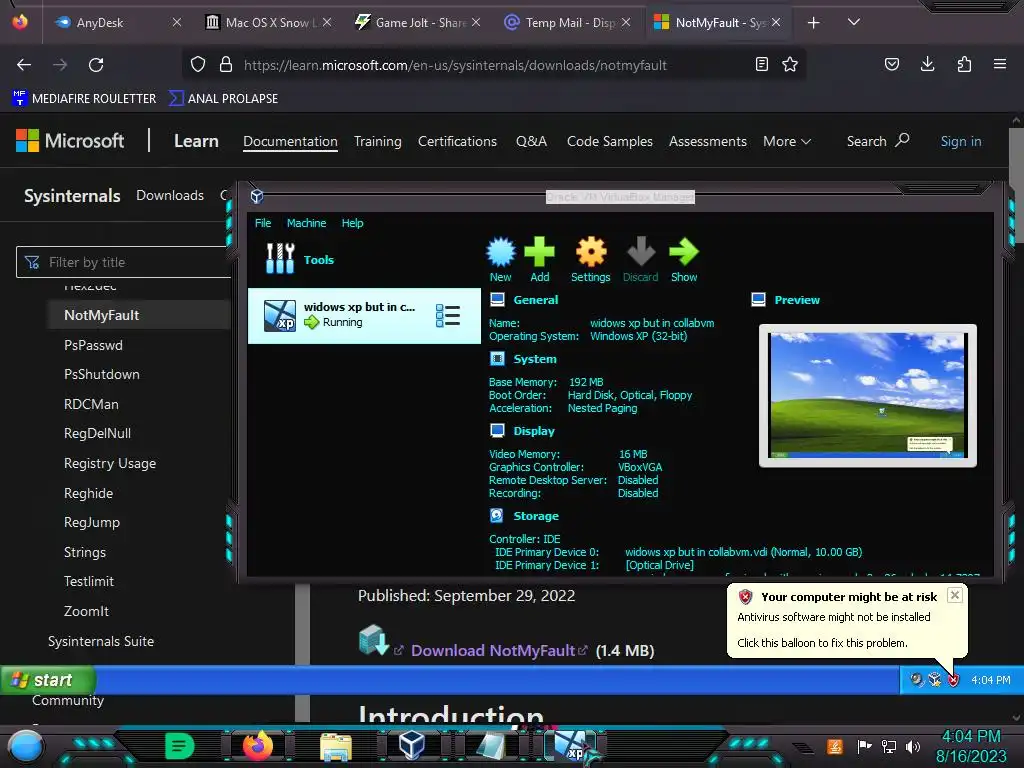
Task: Open Help menu in VirtualBox
Action: click(x=352, y=223)
